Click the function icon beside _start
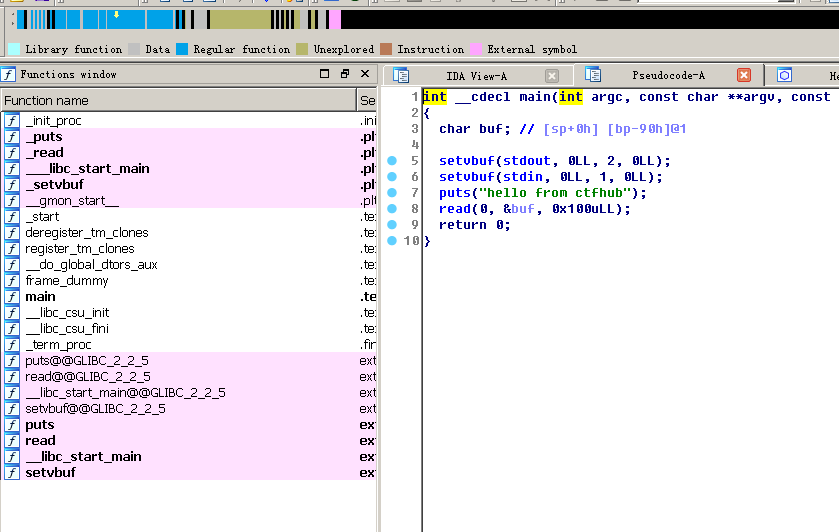839x532 pixels. pyautogui.click(x=12, y=217)
